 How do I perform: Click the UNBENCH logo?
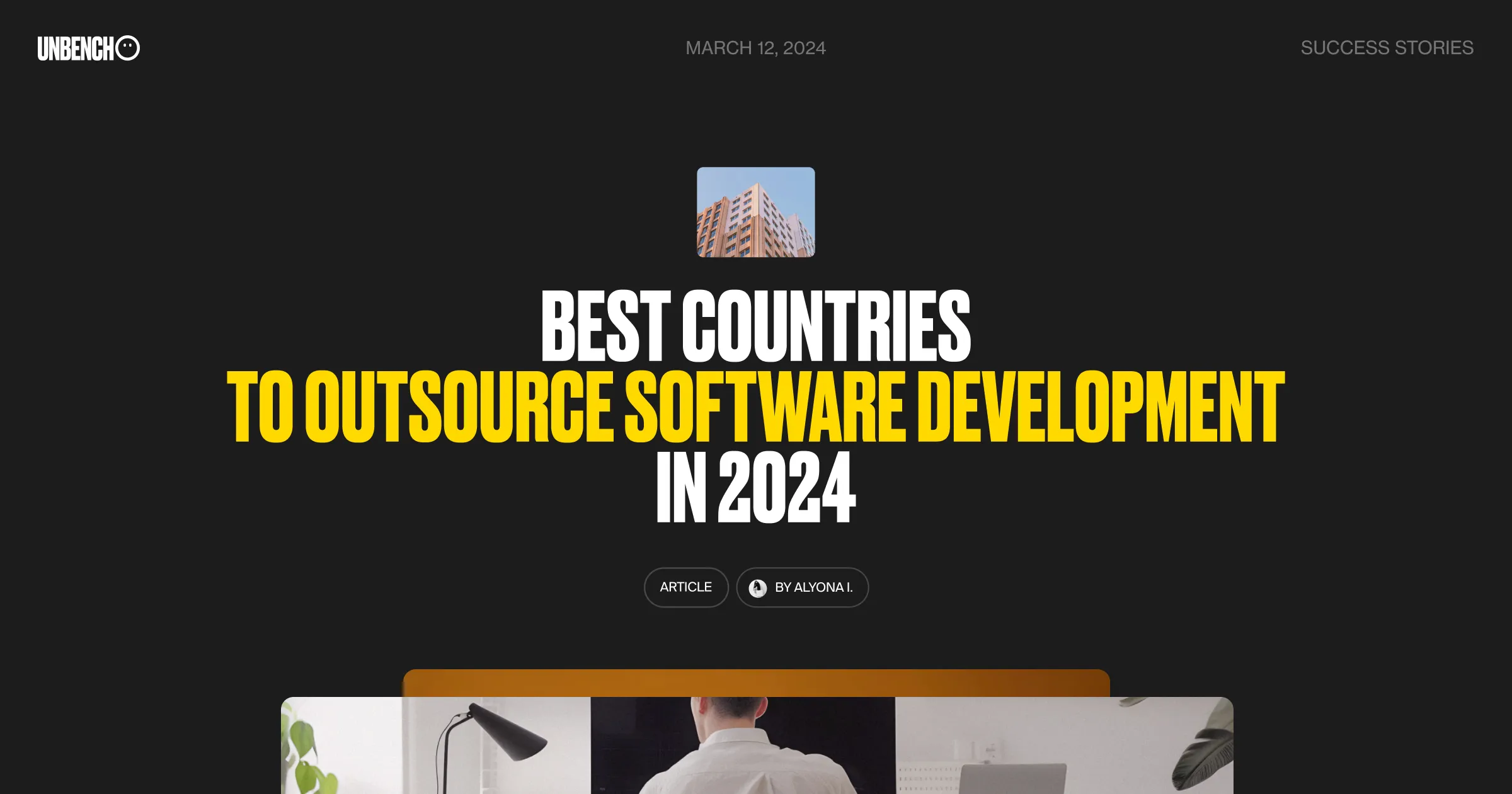point(87,48)
